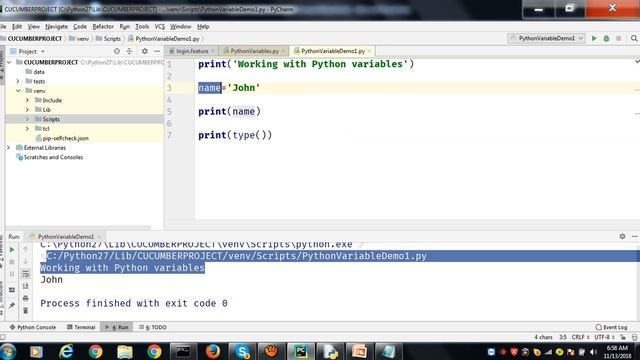Open the UTF-8 encoding selector

click(x=603, y=337)
